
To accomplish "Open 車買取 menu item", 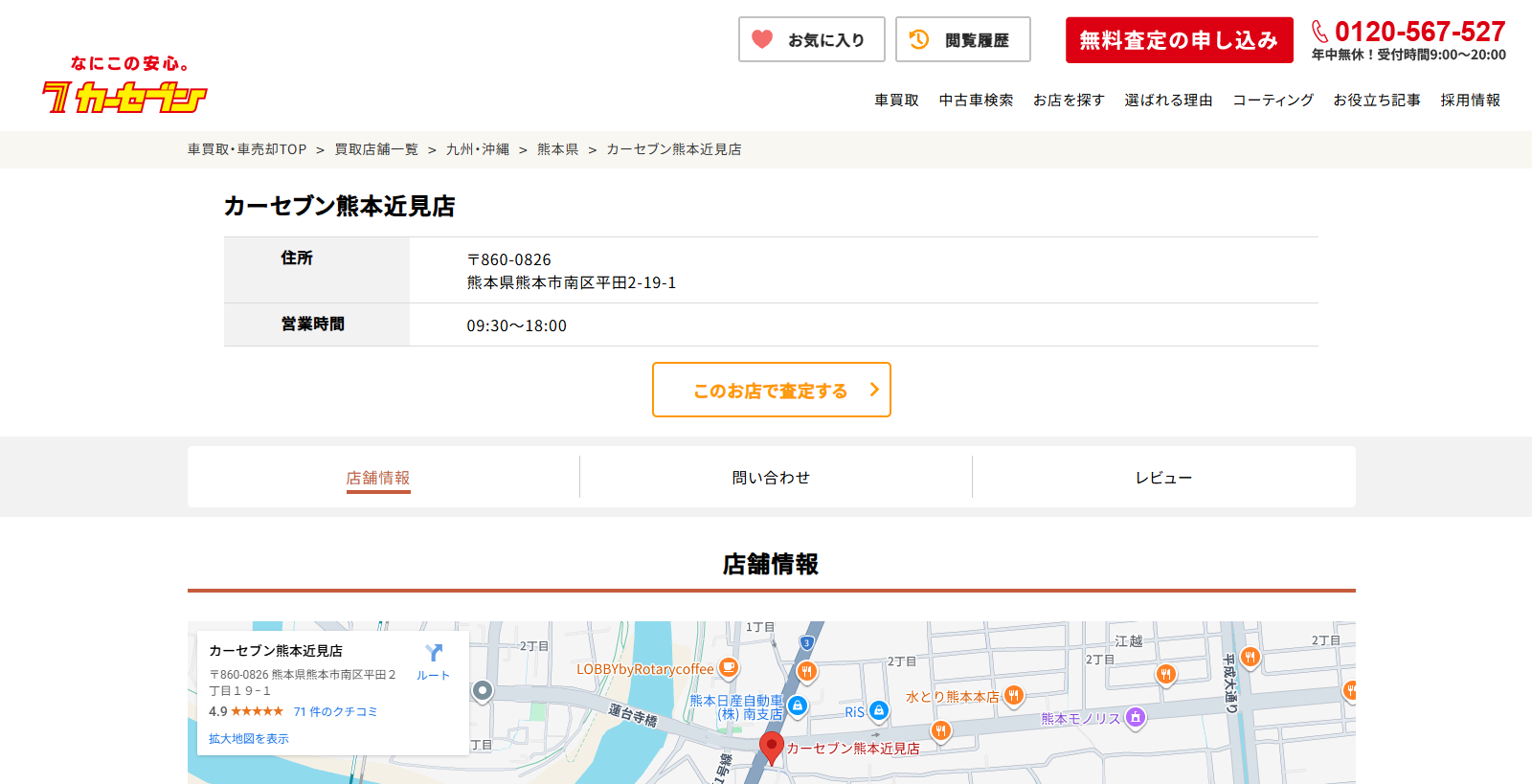I will pos(896,100).
